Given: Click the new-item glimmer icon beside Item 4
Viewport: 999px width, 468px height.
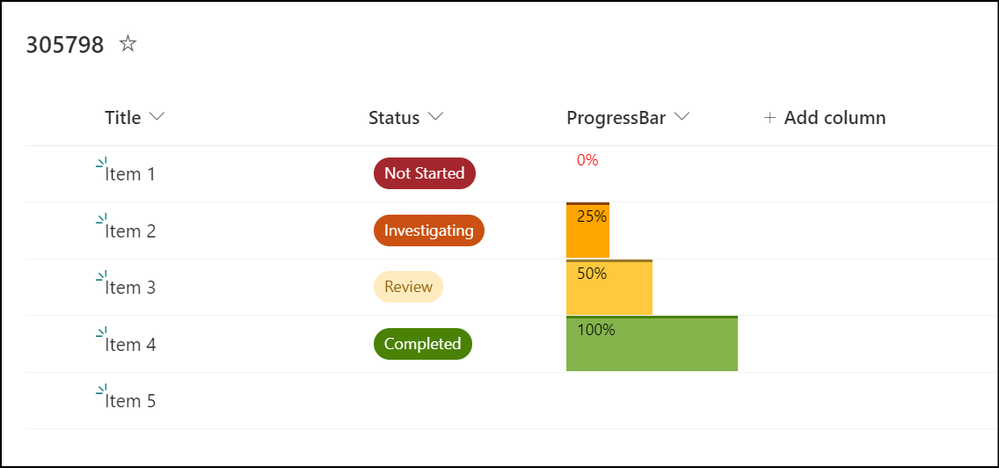Looking at the screenshot, I should point(101,333).
